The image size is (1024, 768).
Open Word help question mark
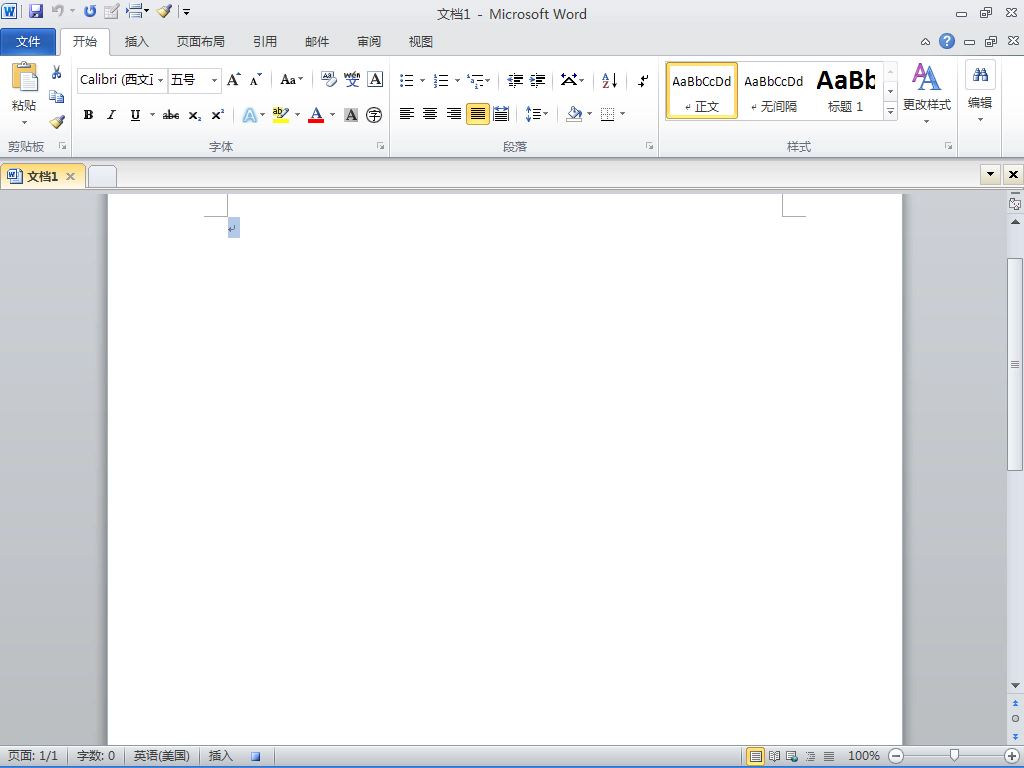point(947,41)
